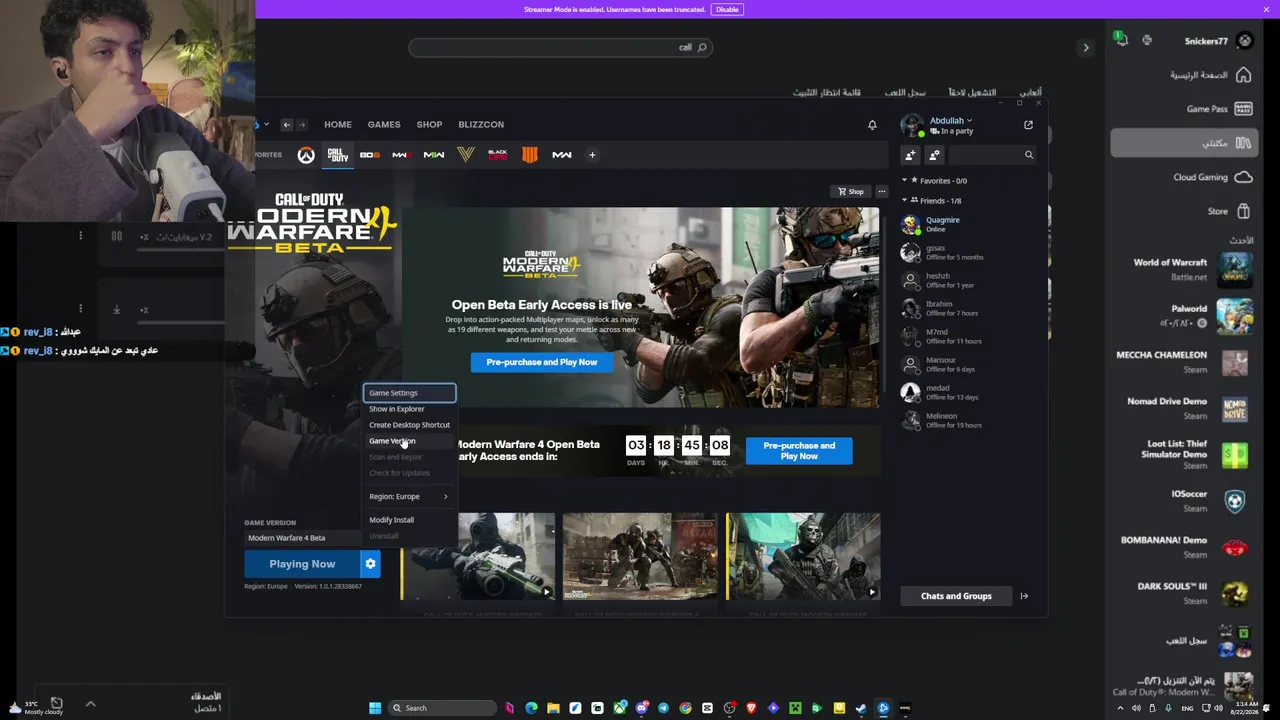The height and width of the screenshot is (720, 1280).
Task: Collapse the Favorites friends group
Action: point(904,181)
